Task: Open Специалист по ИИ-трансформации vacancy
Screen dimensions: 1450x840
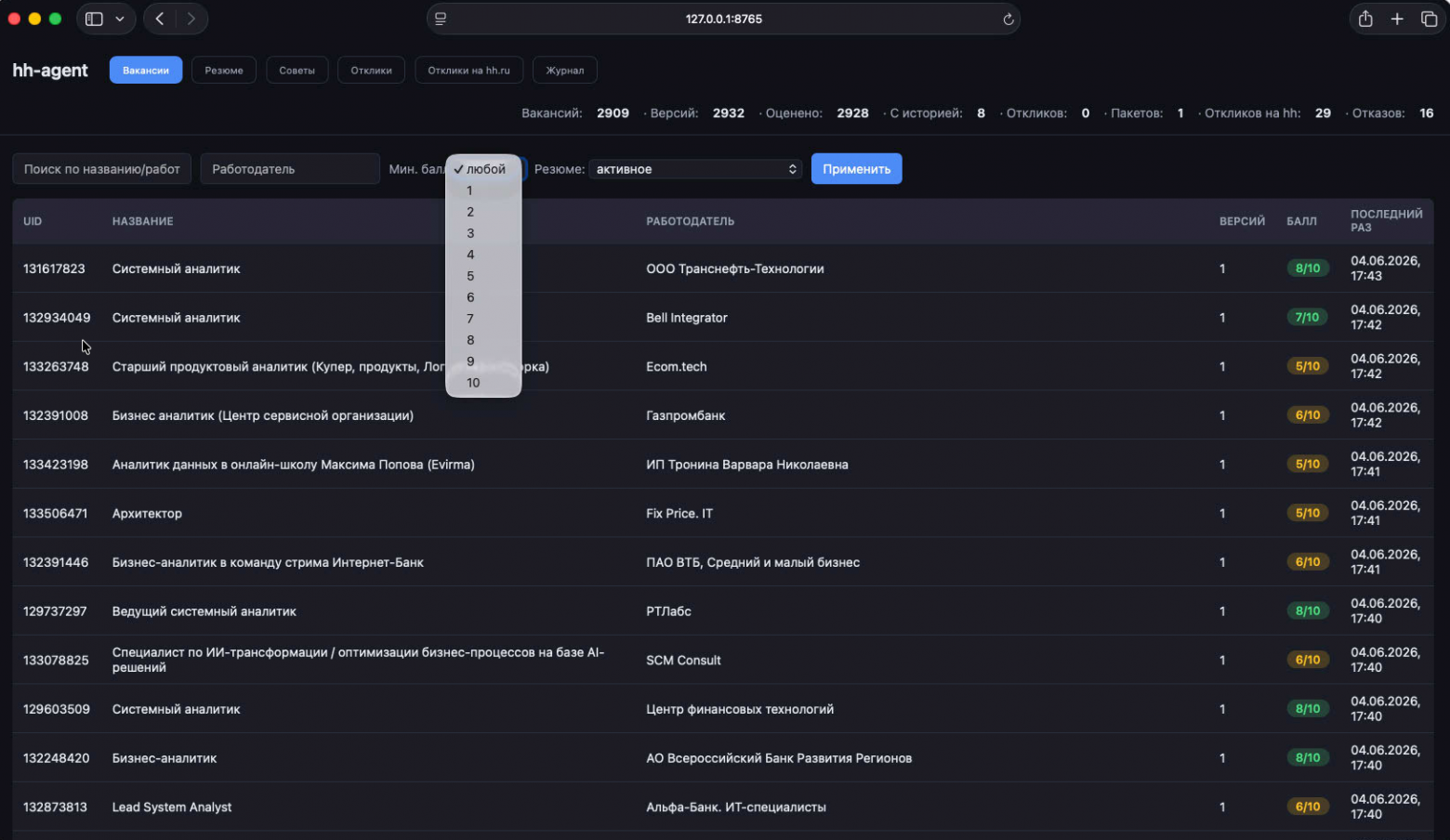Action: coord(358,660)
